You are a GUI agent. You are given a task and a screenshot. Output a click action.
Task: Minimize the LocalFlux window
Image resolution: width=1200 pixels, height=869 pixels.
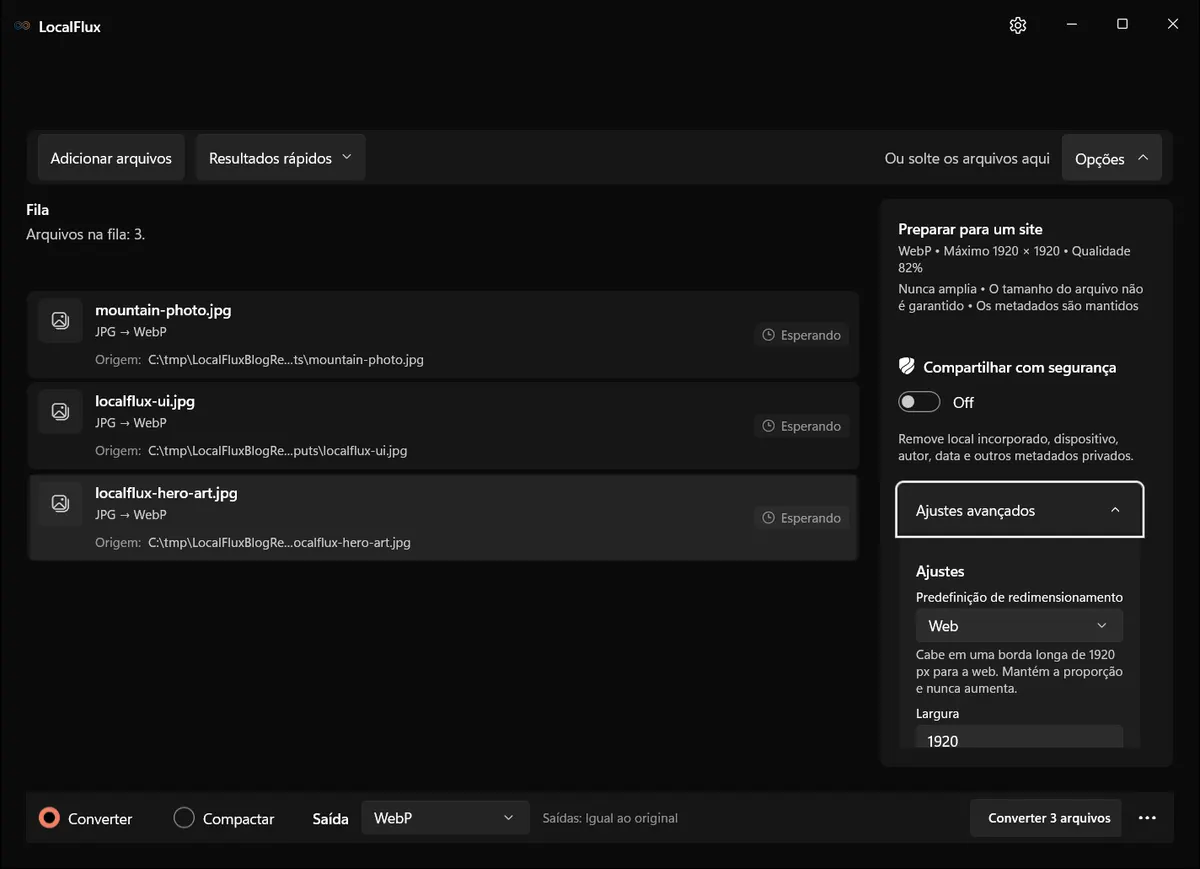pyautogui.click(x=1071, y=25)
